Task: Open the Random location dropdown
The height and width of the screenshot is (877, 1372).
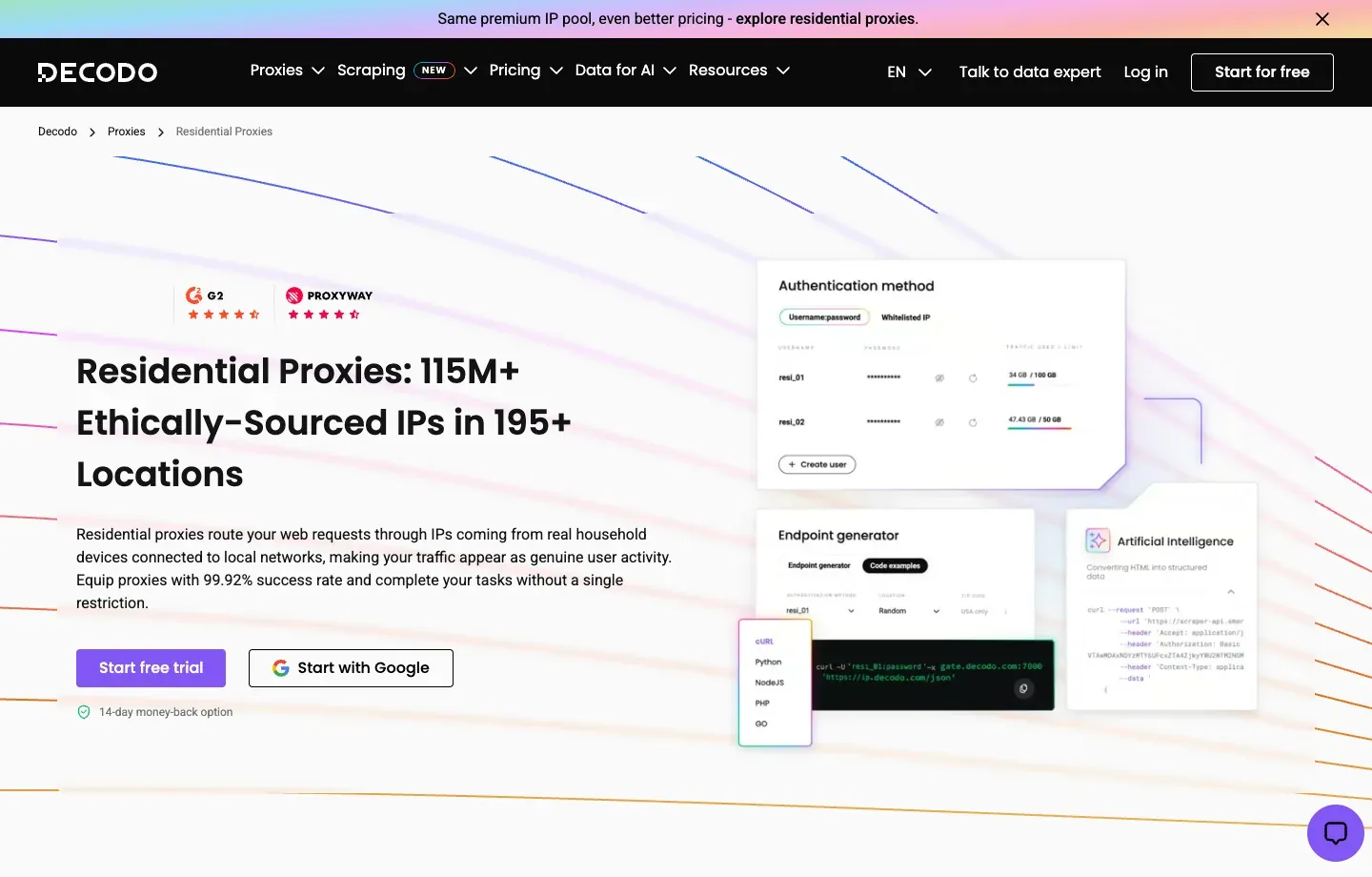Action: [x=909, y=611]
